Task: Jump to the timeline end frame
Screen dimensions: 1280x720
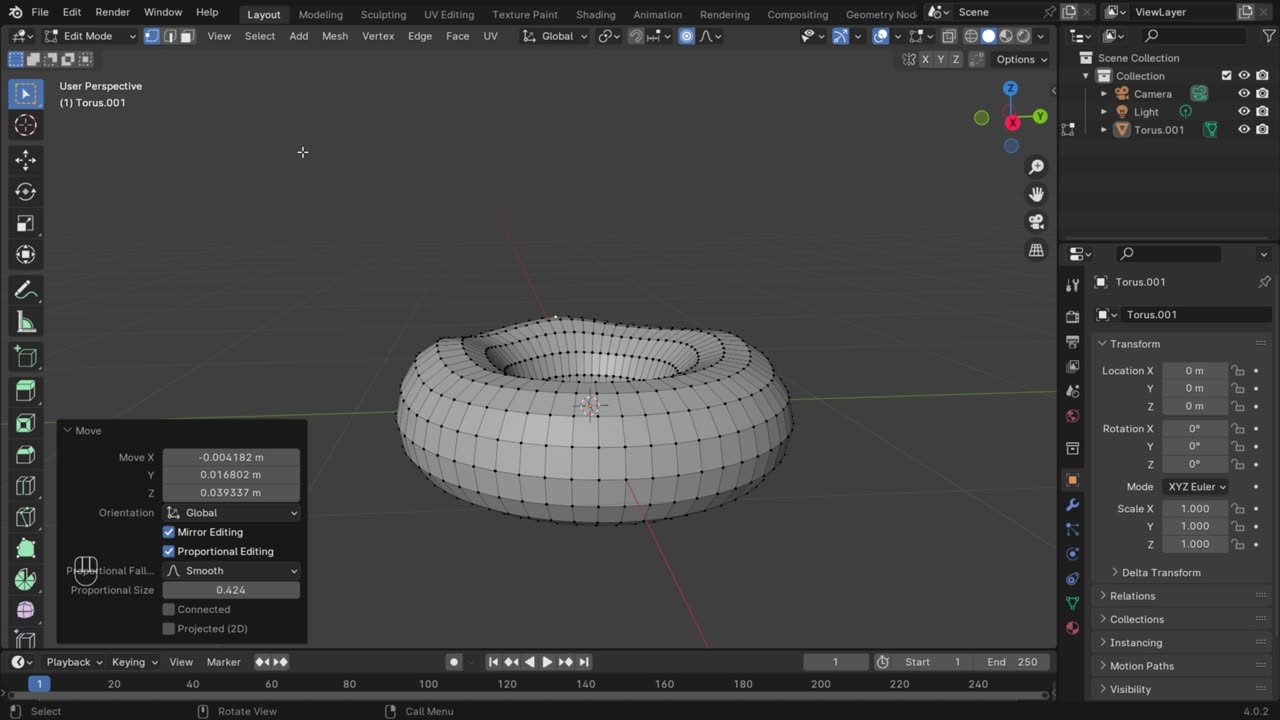Action: click(584, 662)
